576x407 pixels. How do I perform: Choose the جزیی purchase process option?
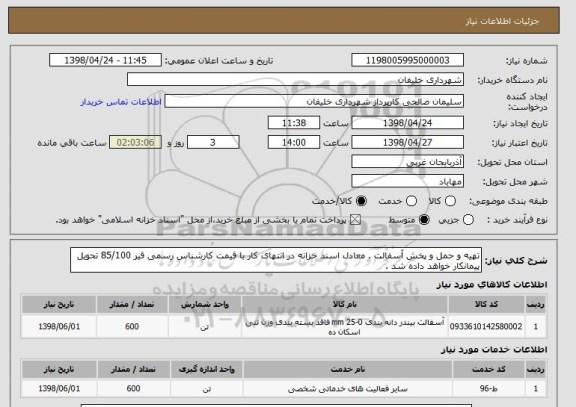tap(468, 220)
